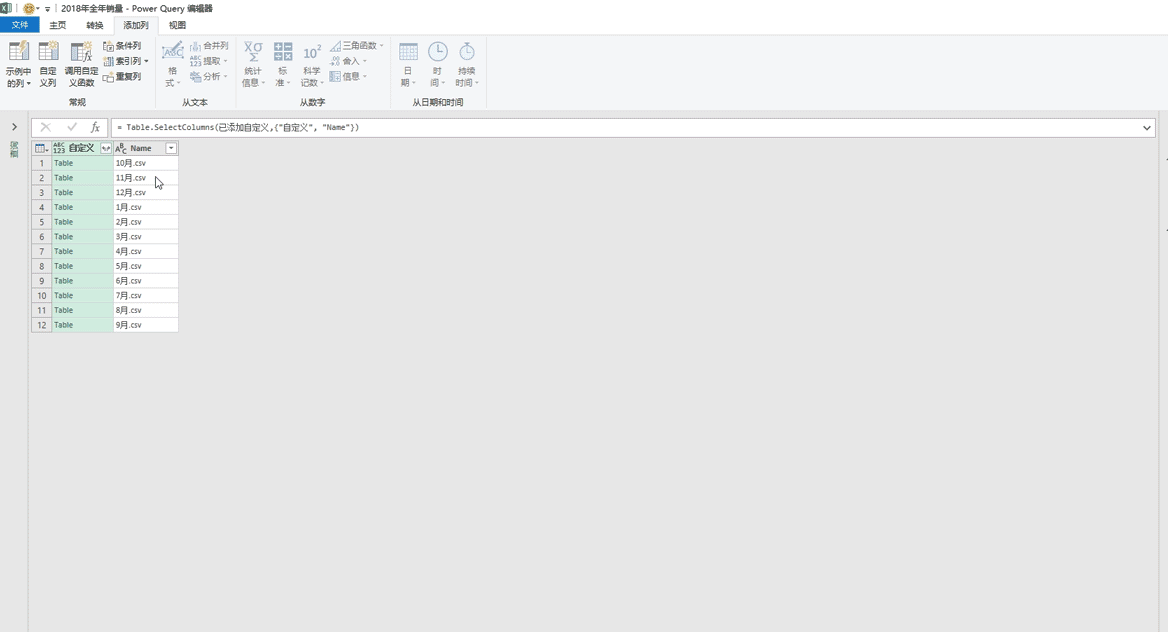Switch to 视图 (View) tab
Viewport: 1168px width, 632px height.
tap(177, 25)
